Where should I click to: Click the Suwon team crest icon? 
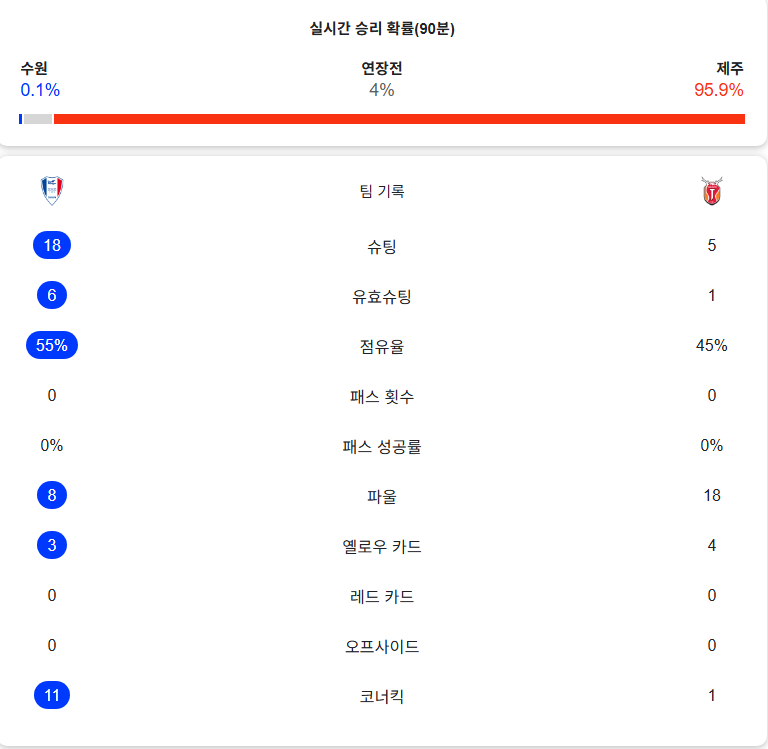pos(51,191)
